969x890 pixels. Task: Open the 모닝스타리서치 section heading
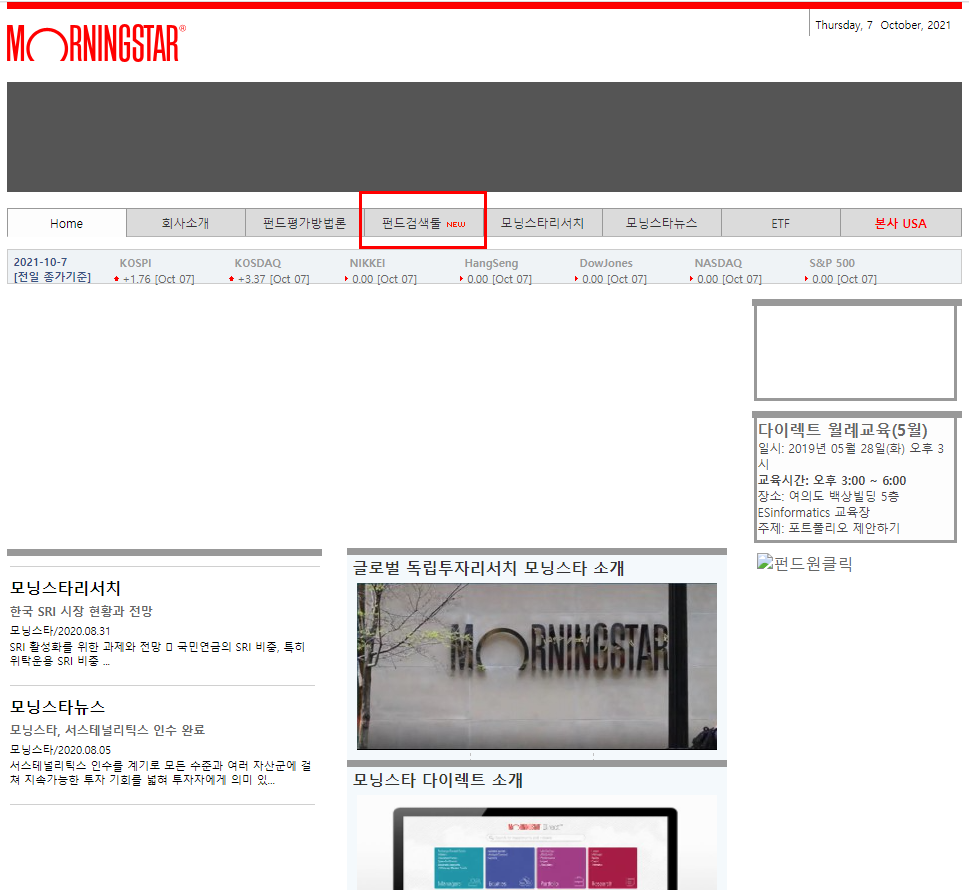pos(66,588)
